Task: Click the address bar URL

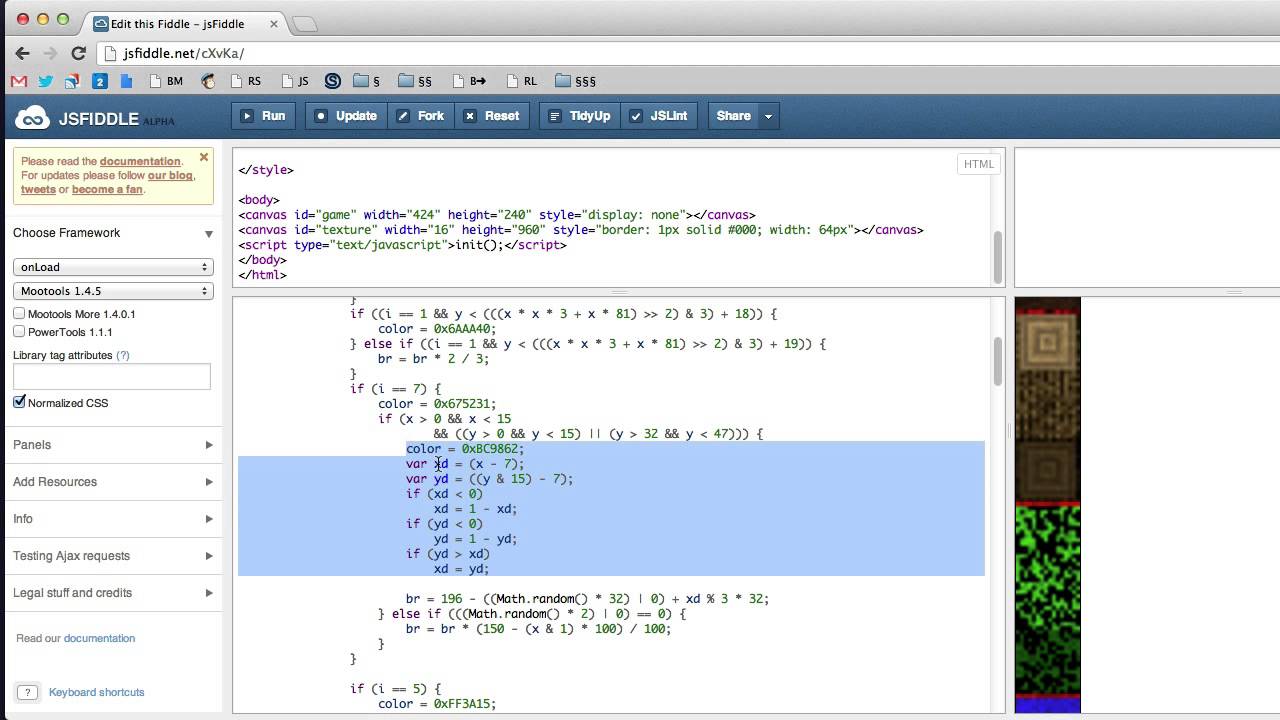Action: [183, 54]
